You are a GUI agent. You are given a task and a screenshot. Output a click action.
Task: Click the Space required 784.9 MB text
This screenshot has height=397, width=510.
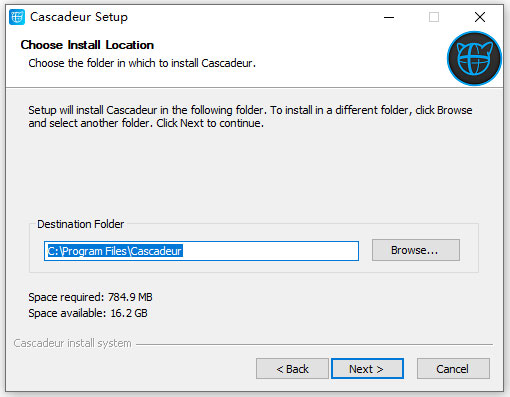[90, 297]
